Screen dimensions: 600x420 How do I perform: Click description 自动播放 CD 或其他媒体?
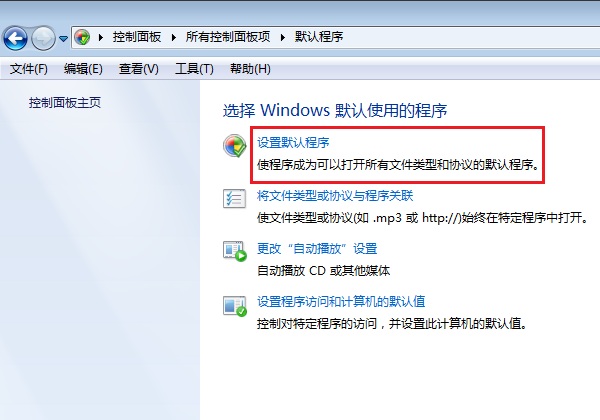pyautogui.click(x=323, y=271)
